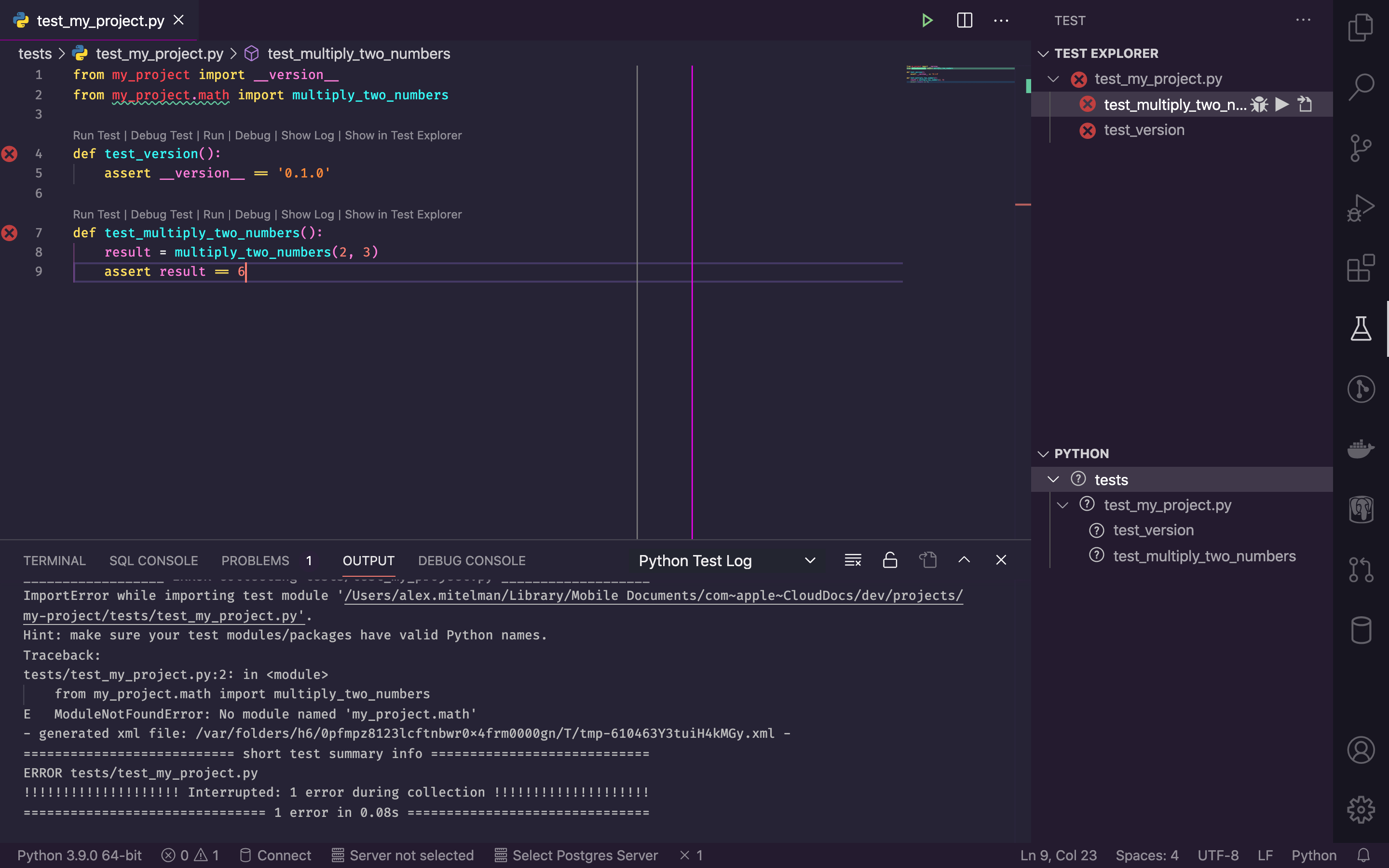The image size is (1389, 868).
Task: Open the Source Control activity bar icon
Action: pos(1360,148)
